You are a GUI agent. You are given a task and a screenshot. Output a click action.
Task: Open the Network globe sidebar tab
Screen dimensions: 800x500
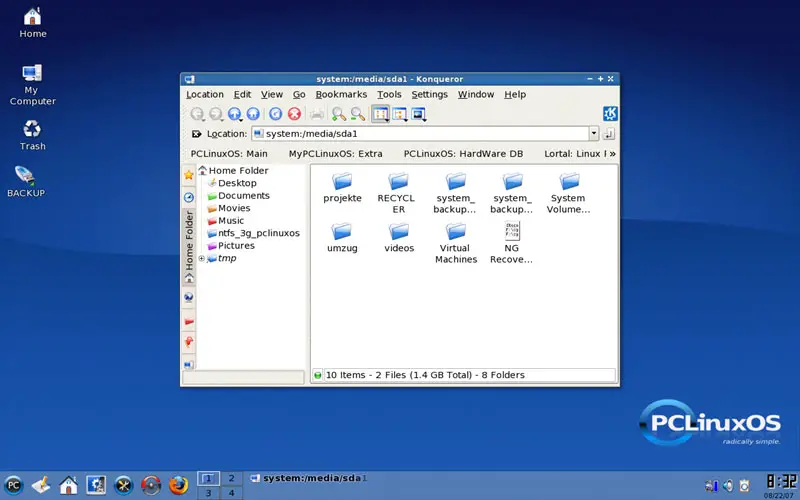pyautogui.click(x=189, y=297)
